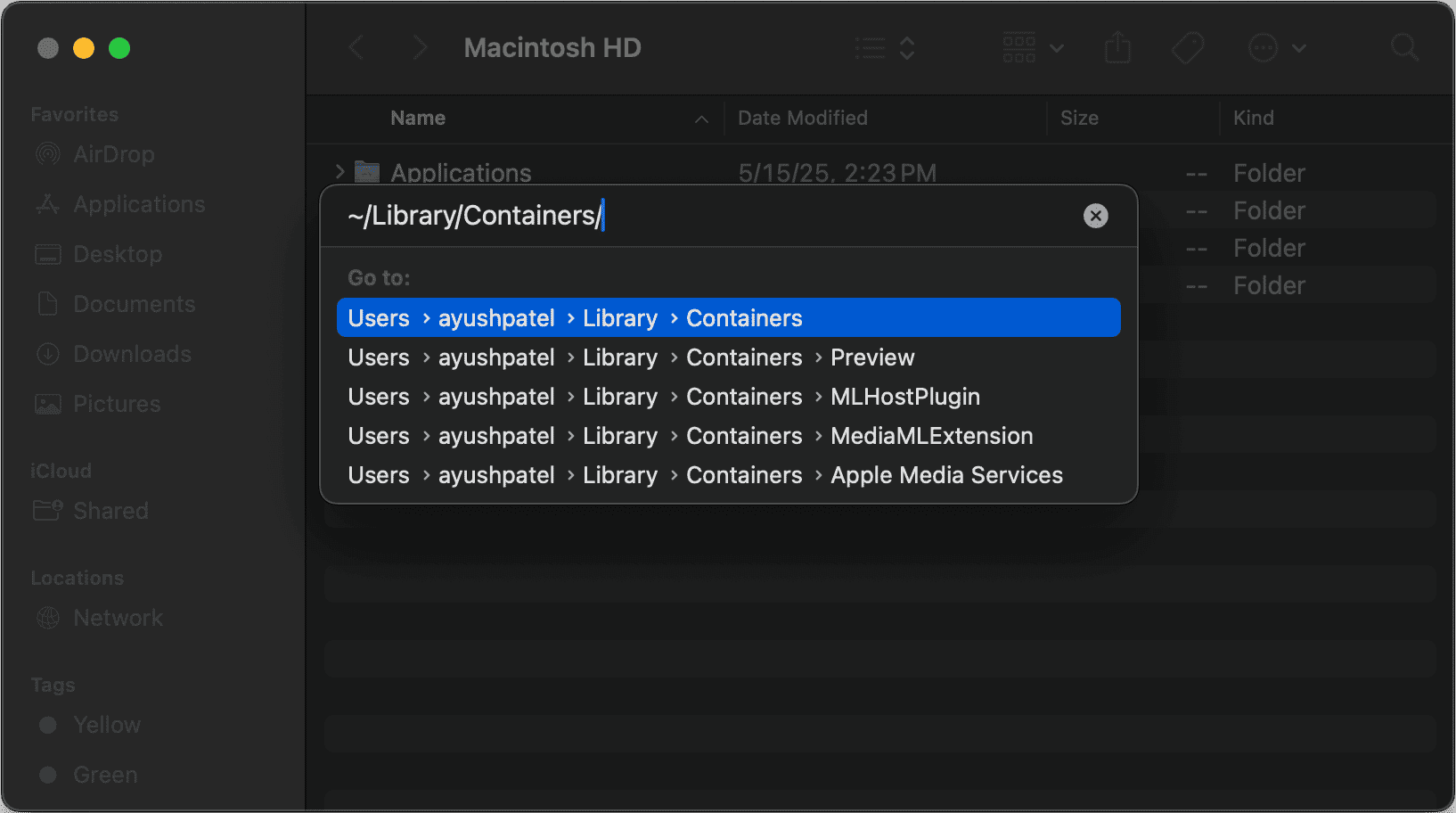Open Network under Locations
Screen dimensions: 1456x813
coord(118,618)
